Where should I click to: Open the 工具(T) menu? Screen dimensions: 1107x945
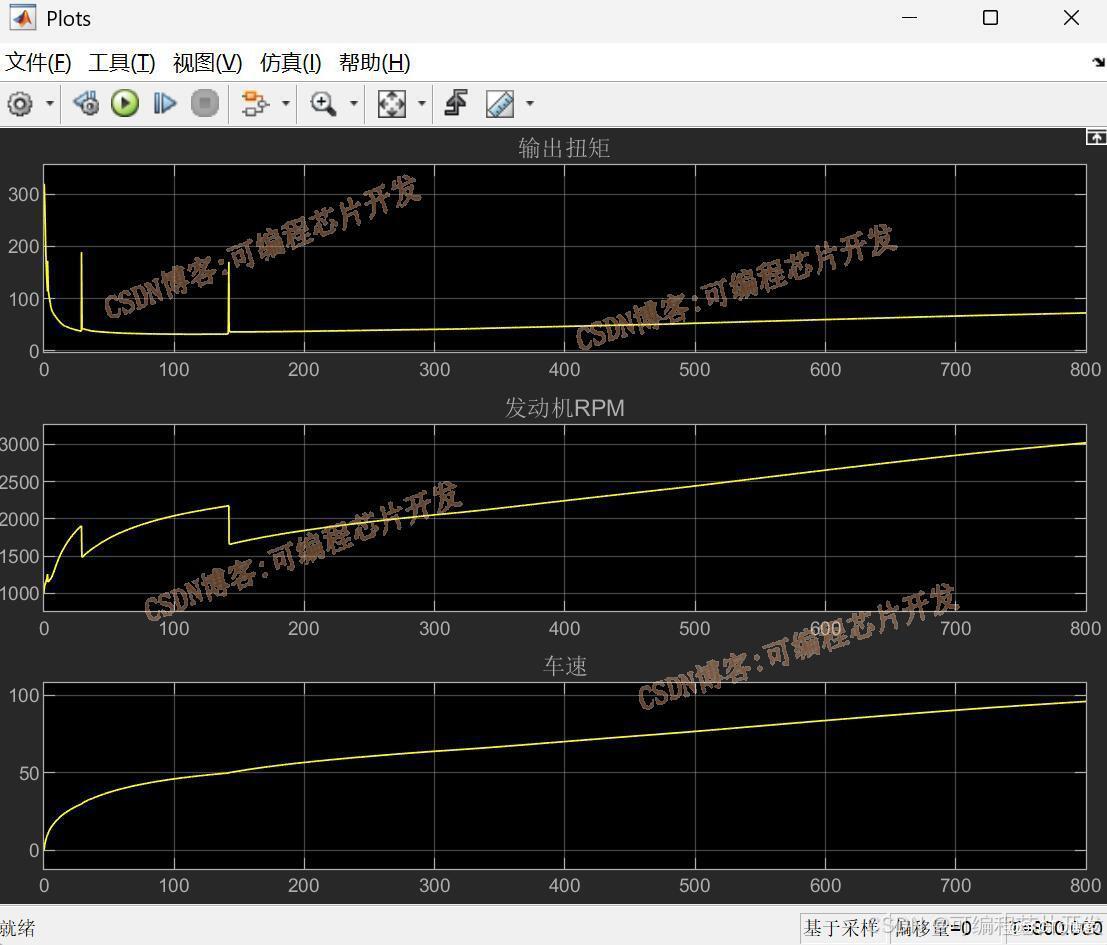coord(121,63)
